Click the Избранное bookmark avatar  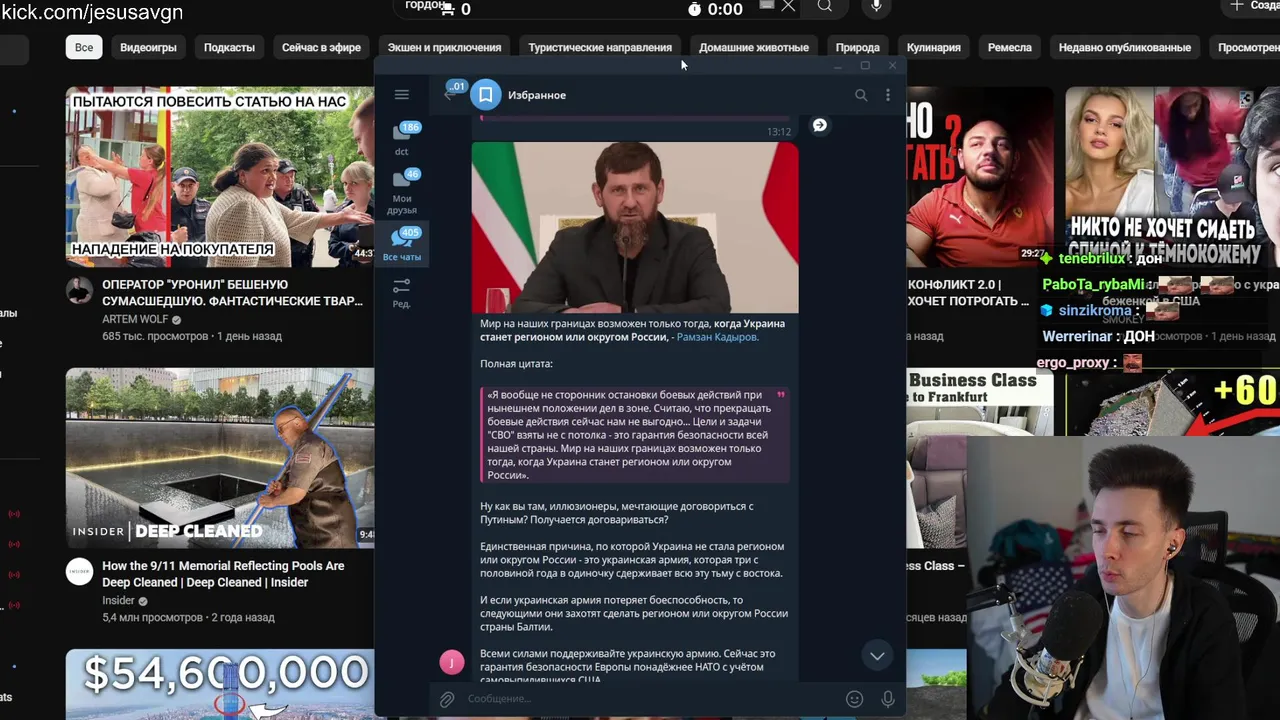[x=485, y=95]
